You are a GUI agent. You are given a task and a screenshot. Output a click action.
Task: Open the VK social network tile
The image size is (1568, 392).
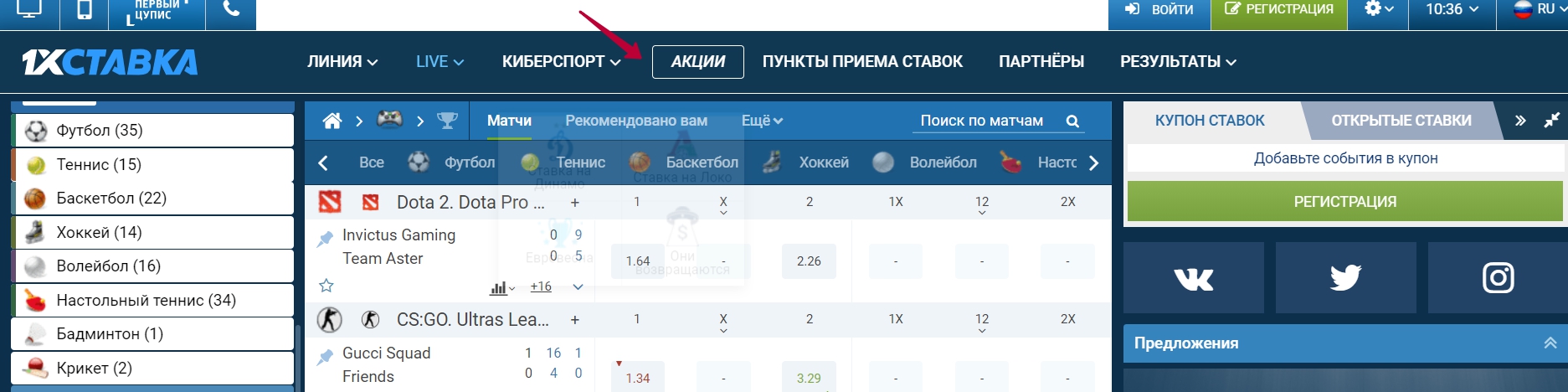click(1194, 278)
